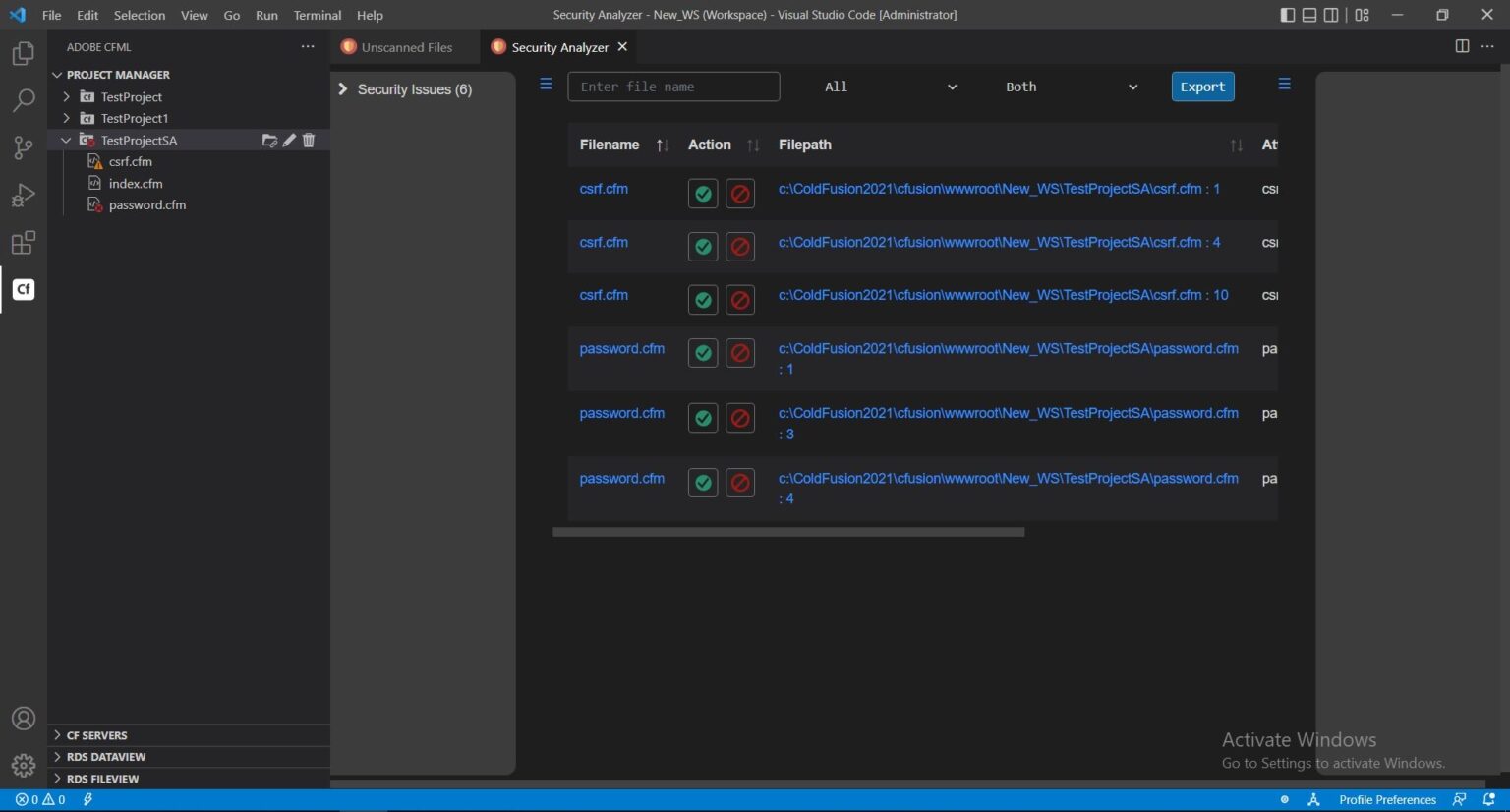Open the Both dropdown
1510x812 pixels.
1070,87
